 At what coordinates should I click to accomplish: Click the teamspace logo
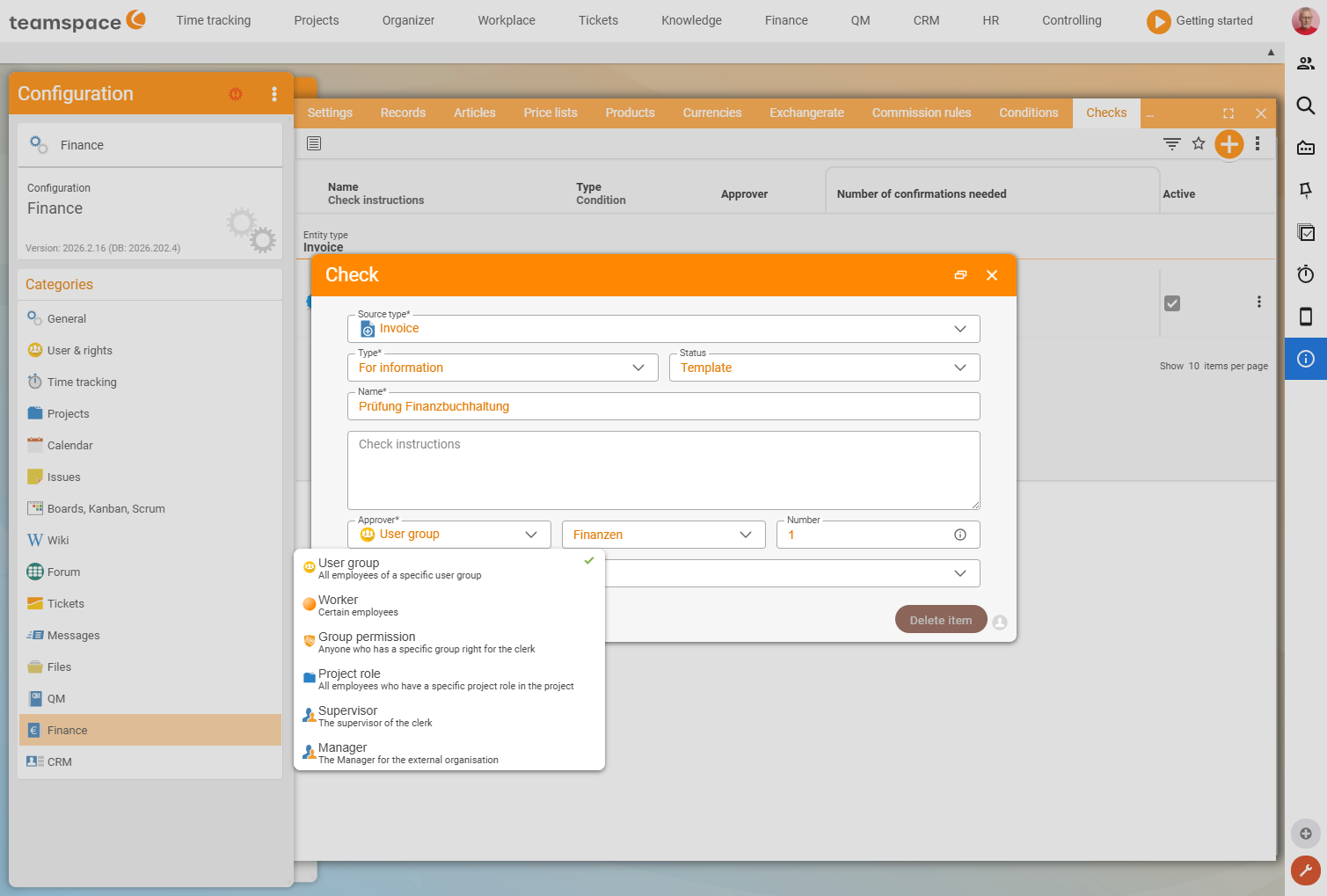pyautogui.click(x=77, y=21)
